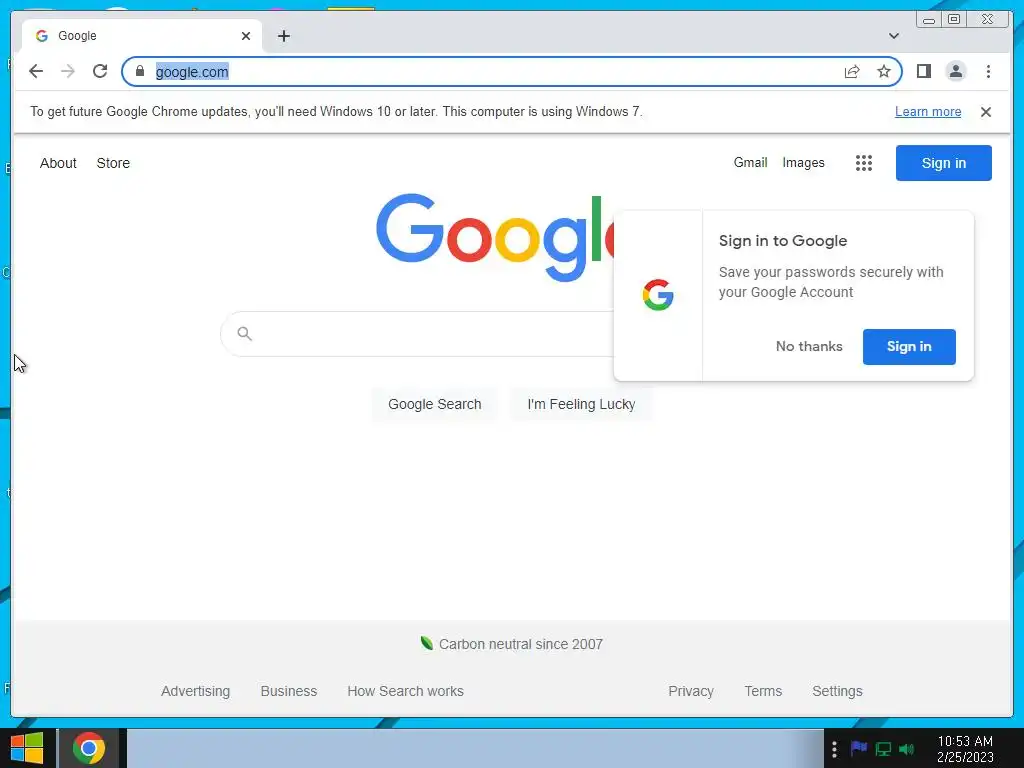Viewport: 1024px width, 768px height.
Task: Open the Terms footer link
Action: click(x=763, y=691)
